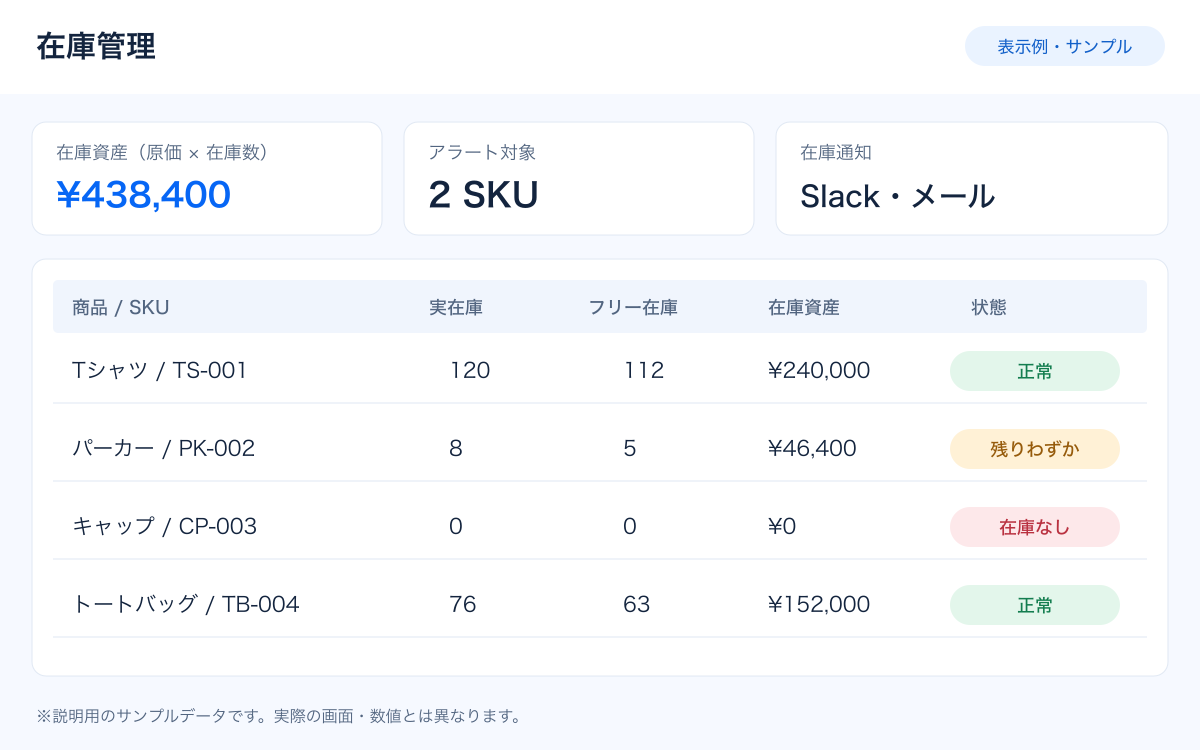Screen dimensions: 1200x750
Task: Click the 5 free stock cell
Action: (630, 448)
